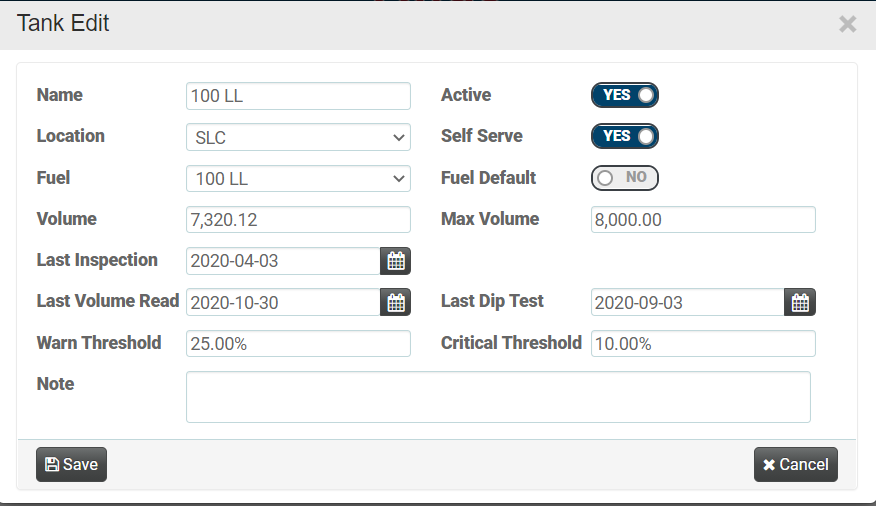Focus the Max Volume input field

[x=703, y=220]
